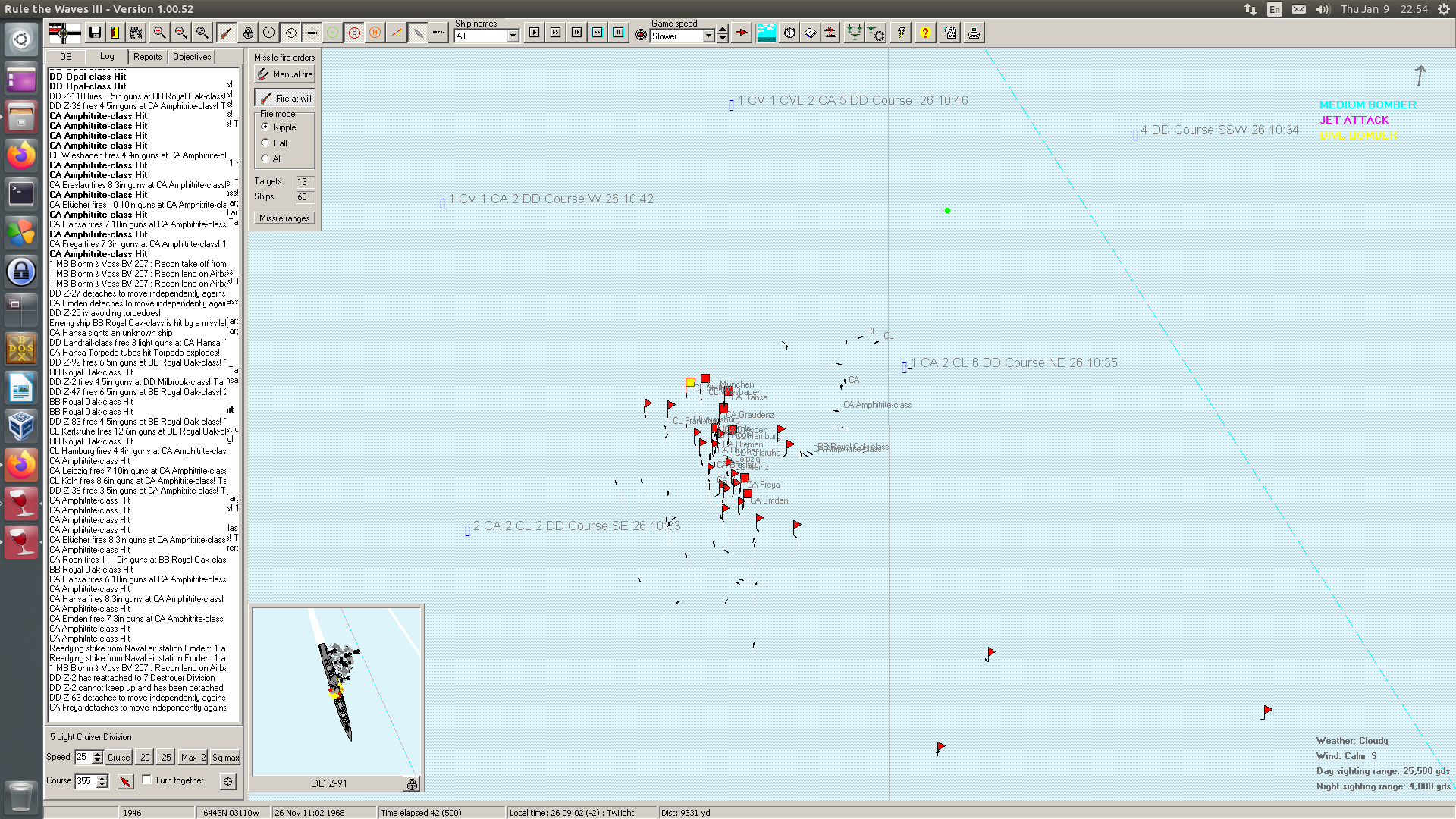Click the dotted line toolbar icon

tap(438, 33)
